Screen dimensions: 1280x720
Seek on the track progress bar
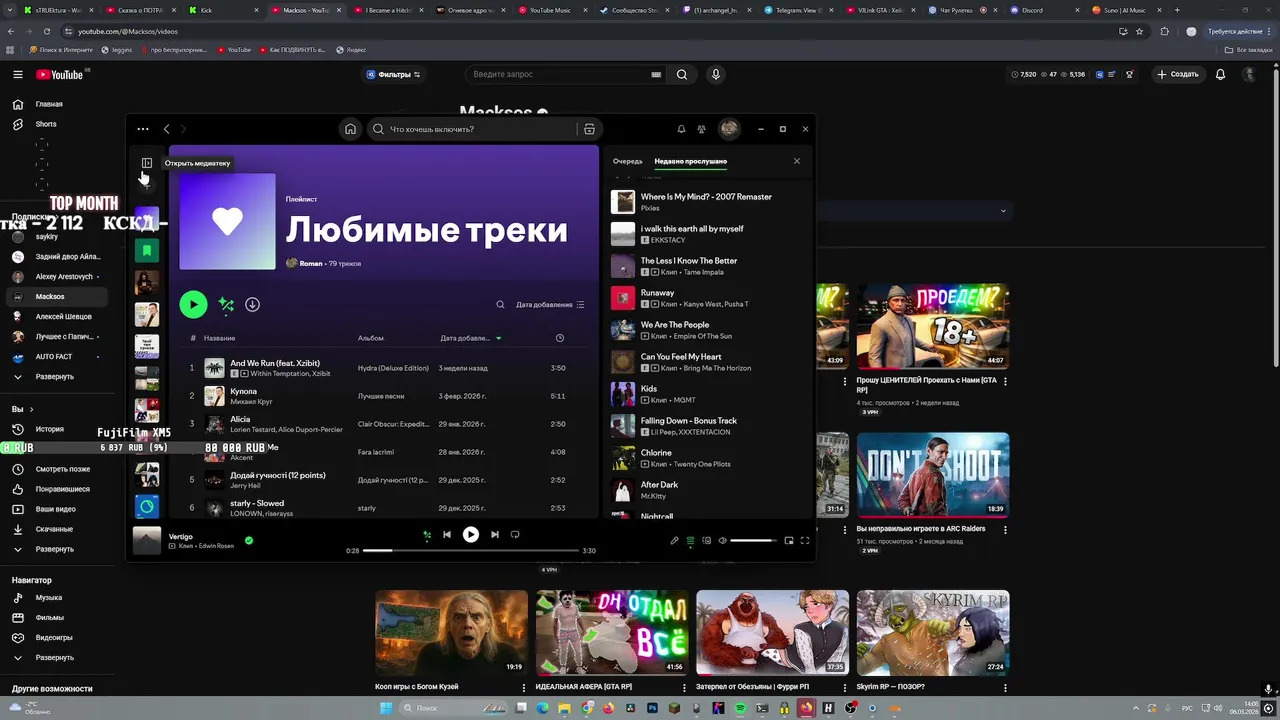[x=471, y=550]
